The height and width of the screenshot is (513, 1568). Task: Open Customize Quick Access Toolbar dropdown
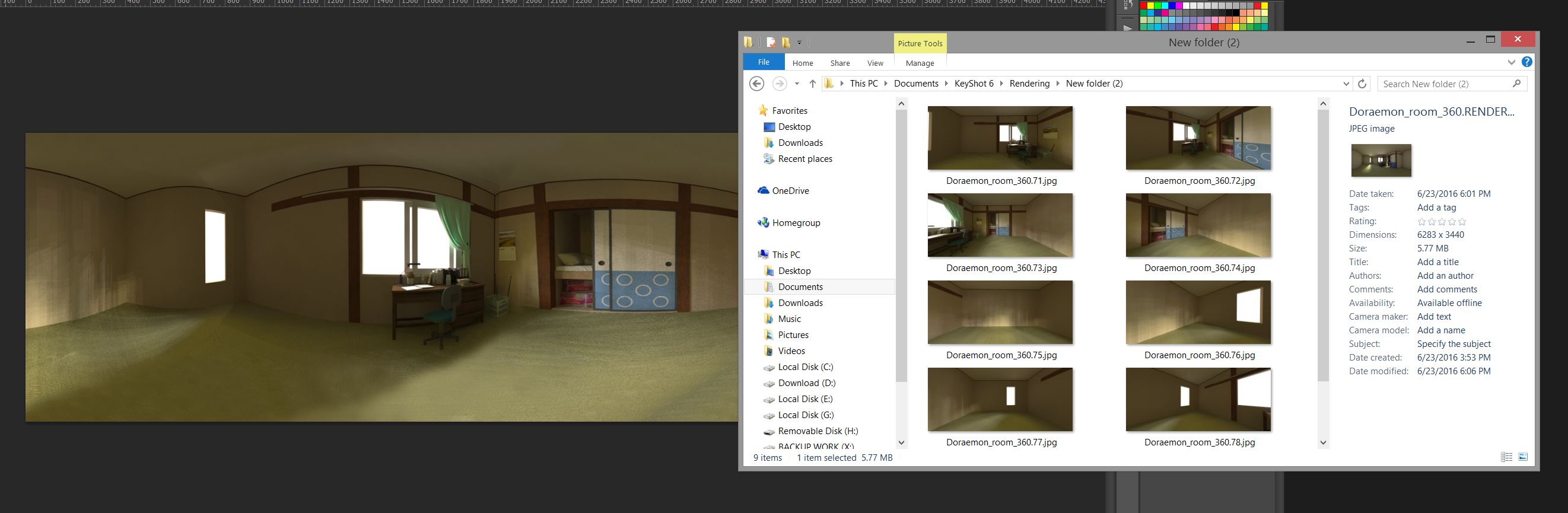(x=799, y=43)
